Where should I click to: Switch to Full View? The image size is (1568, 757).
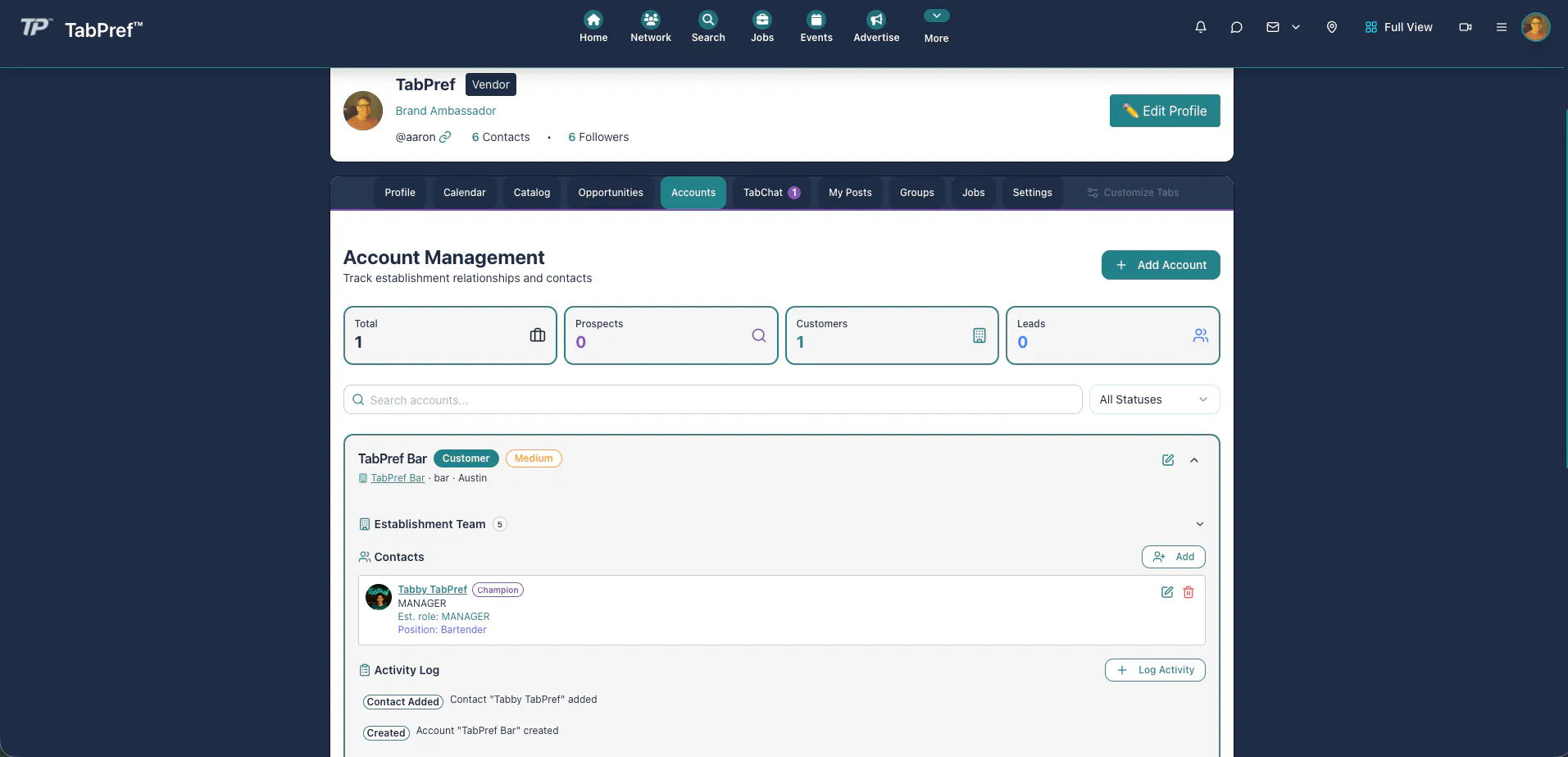1399,27
